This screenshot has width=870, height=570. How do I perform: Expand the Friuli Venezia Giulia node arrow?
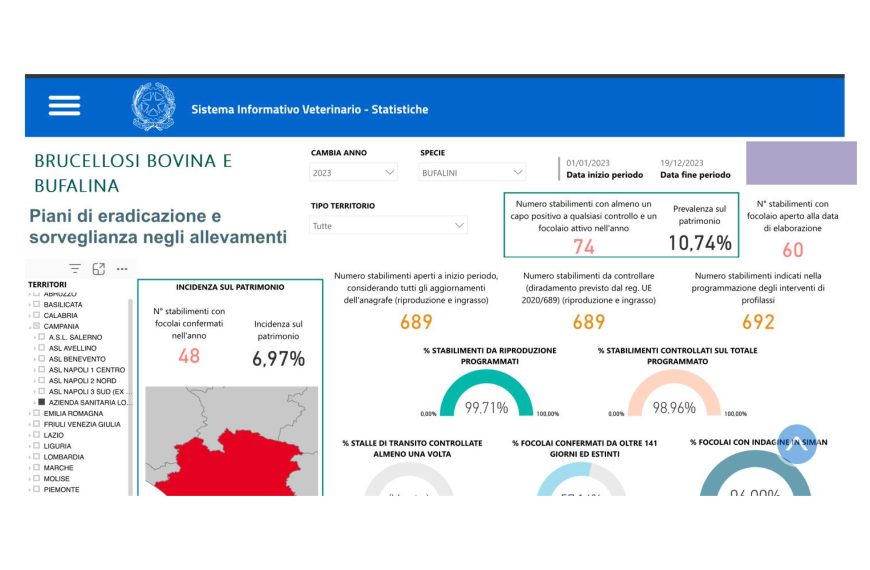coord(30,424)
